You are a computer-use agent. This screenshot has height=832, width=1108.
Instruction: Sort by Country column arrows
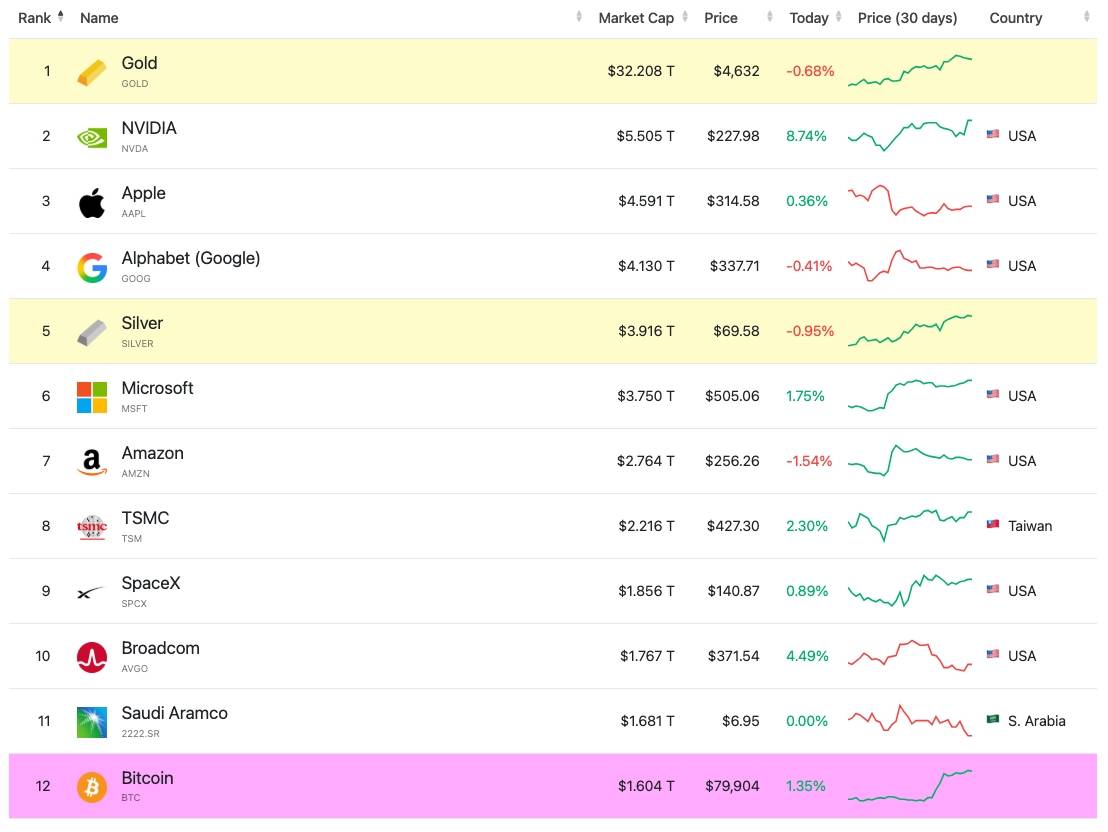(x=1087, y=17)
